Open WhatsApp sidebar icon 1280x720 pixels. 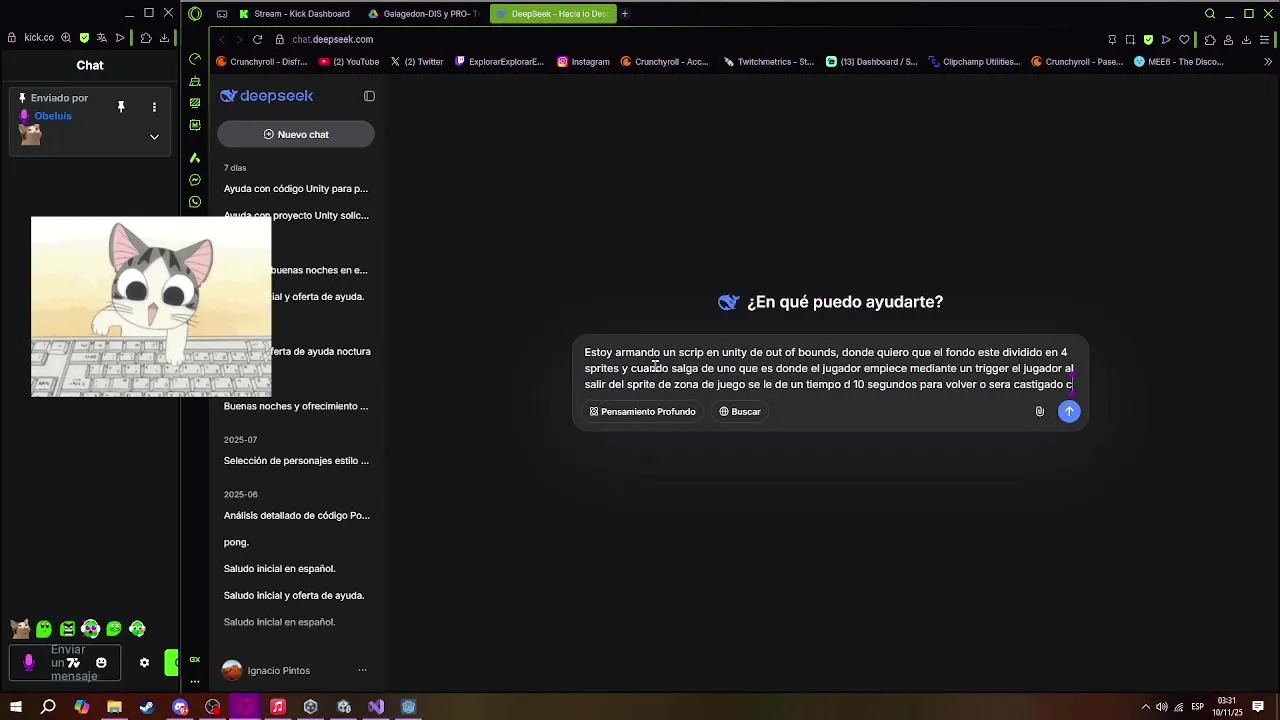point(195,202)
